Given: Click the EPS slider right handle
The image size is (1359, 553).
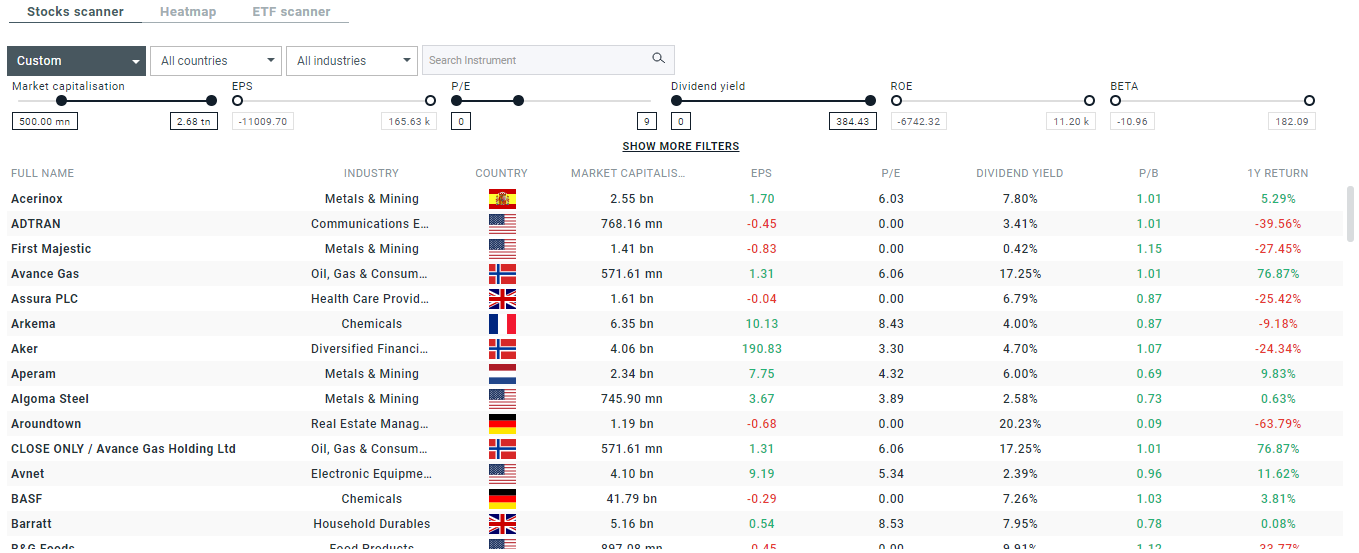Looking at the screenshot, I should [431, 100].
